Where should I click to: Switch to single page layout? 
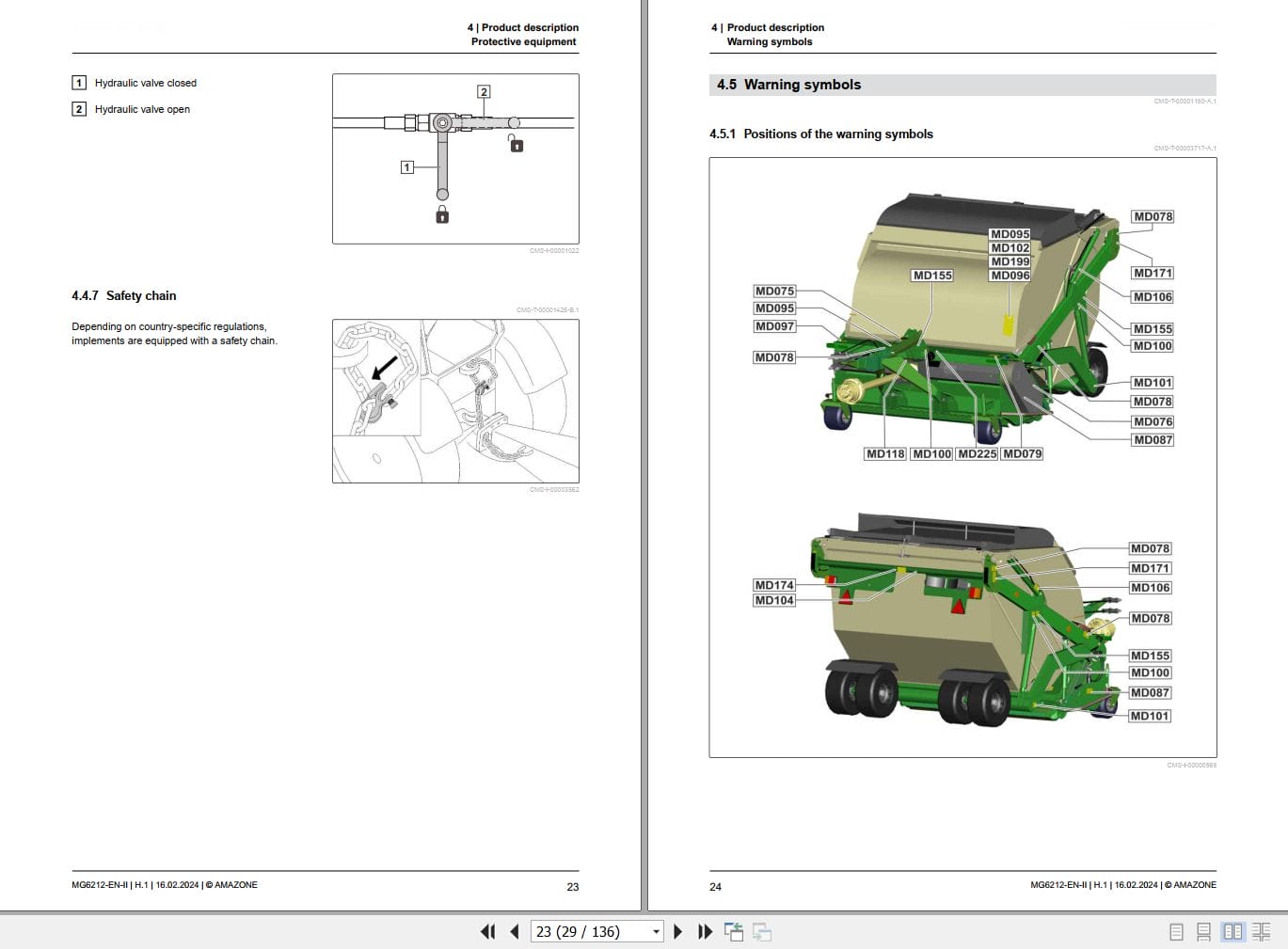[1176, 932]
